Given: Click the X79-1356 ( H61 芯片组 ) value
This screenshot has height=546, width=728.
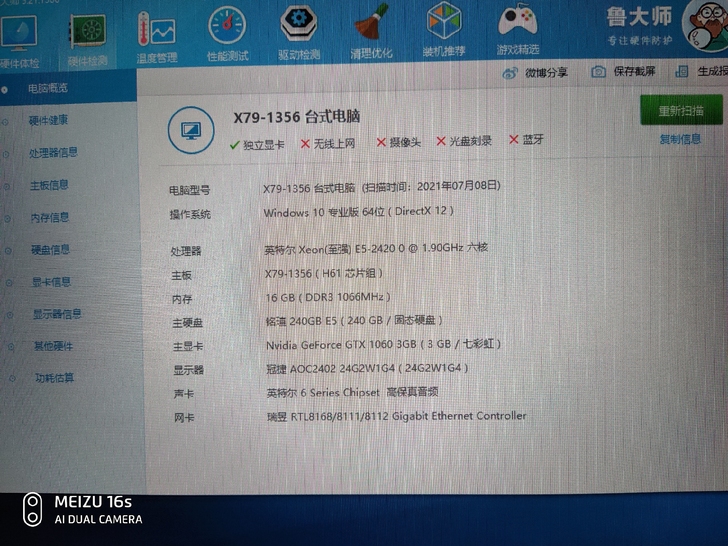Looking at the screenshot, I should pyautogui.click(x=324, y=273).
